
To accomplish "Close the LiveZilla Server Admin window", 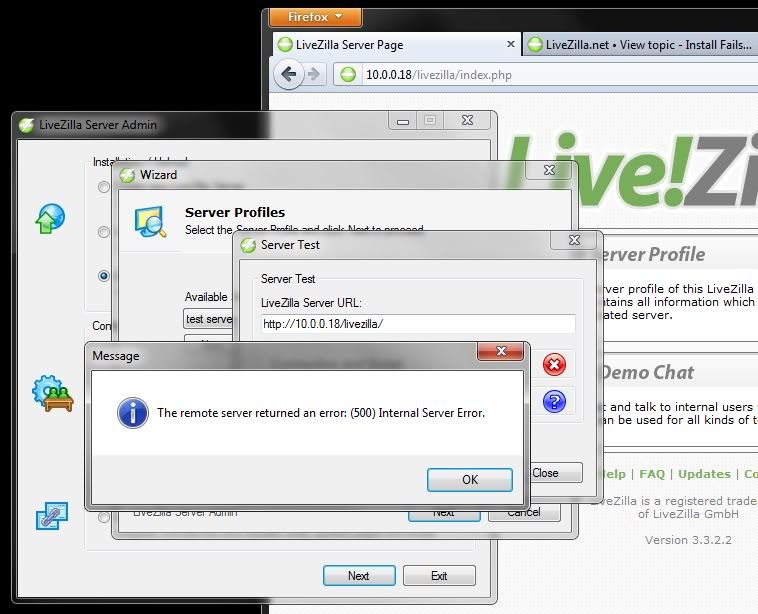I will [x=467, y=120].
